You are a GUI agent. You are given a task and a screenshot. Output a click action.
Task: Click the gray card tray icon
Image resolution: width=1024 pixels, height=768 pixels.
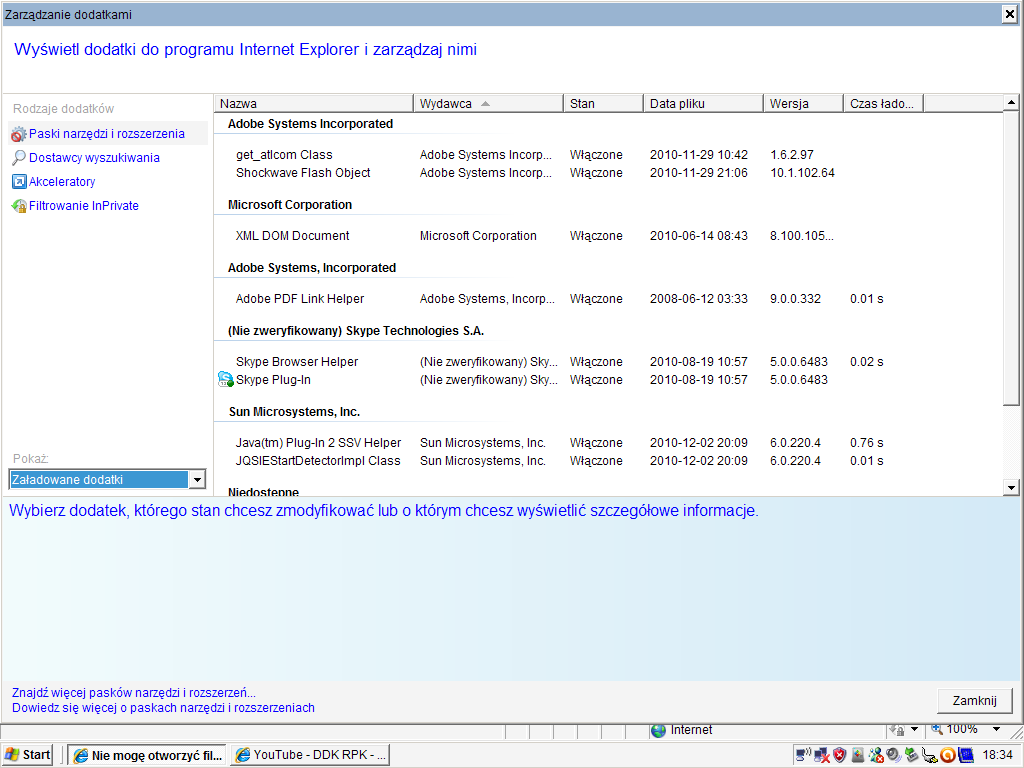857,755
